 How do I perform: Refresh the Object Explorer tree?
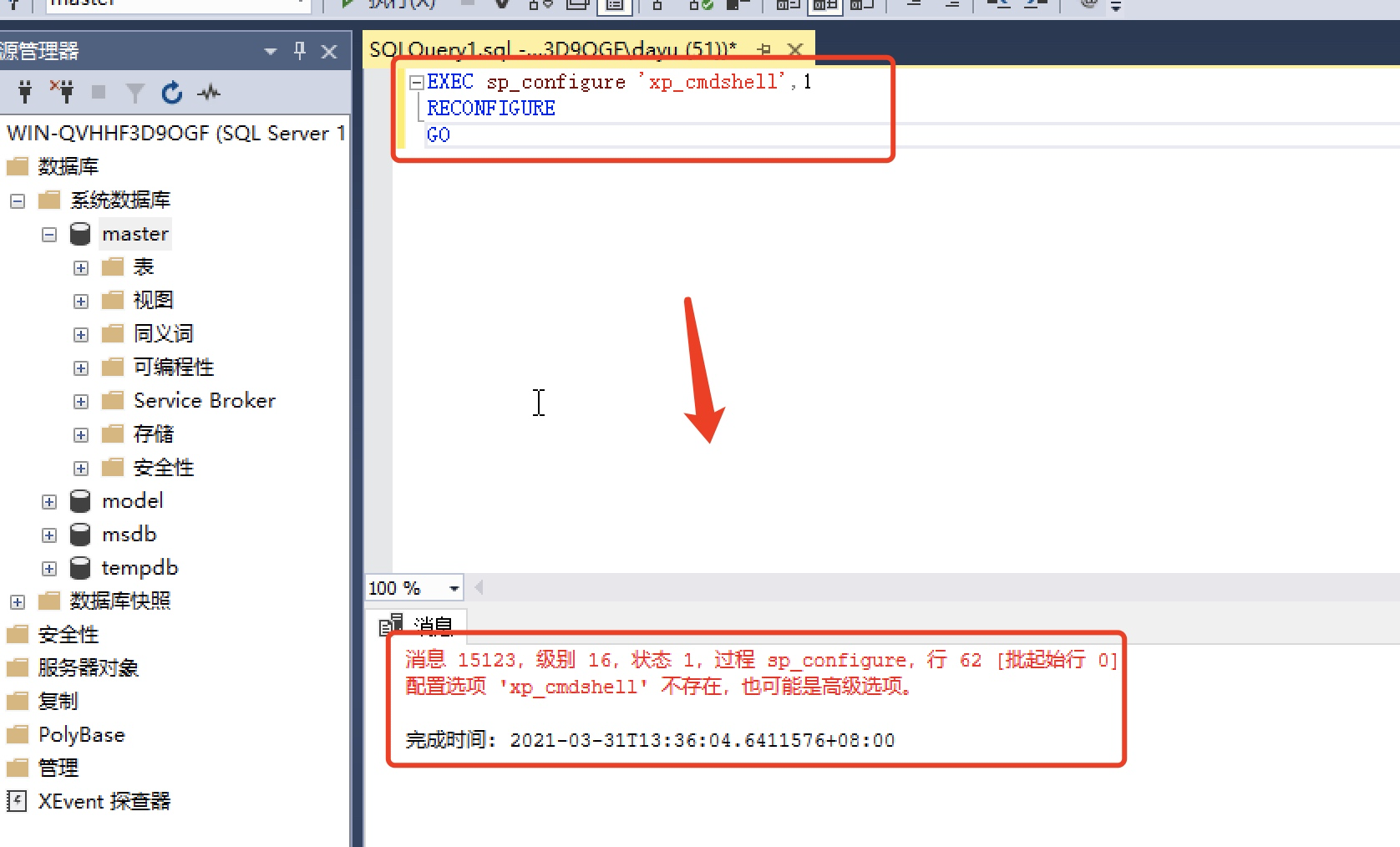172,92
